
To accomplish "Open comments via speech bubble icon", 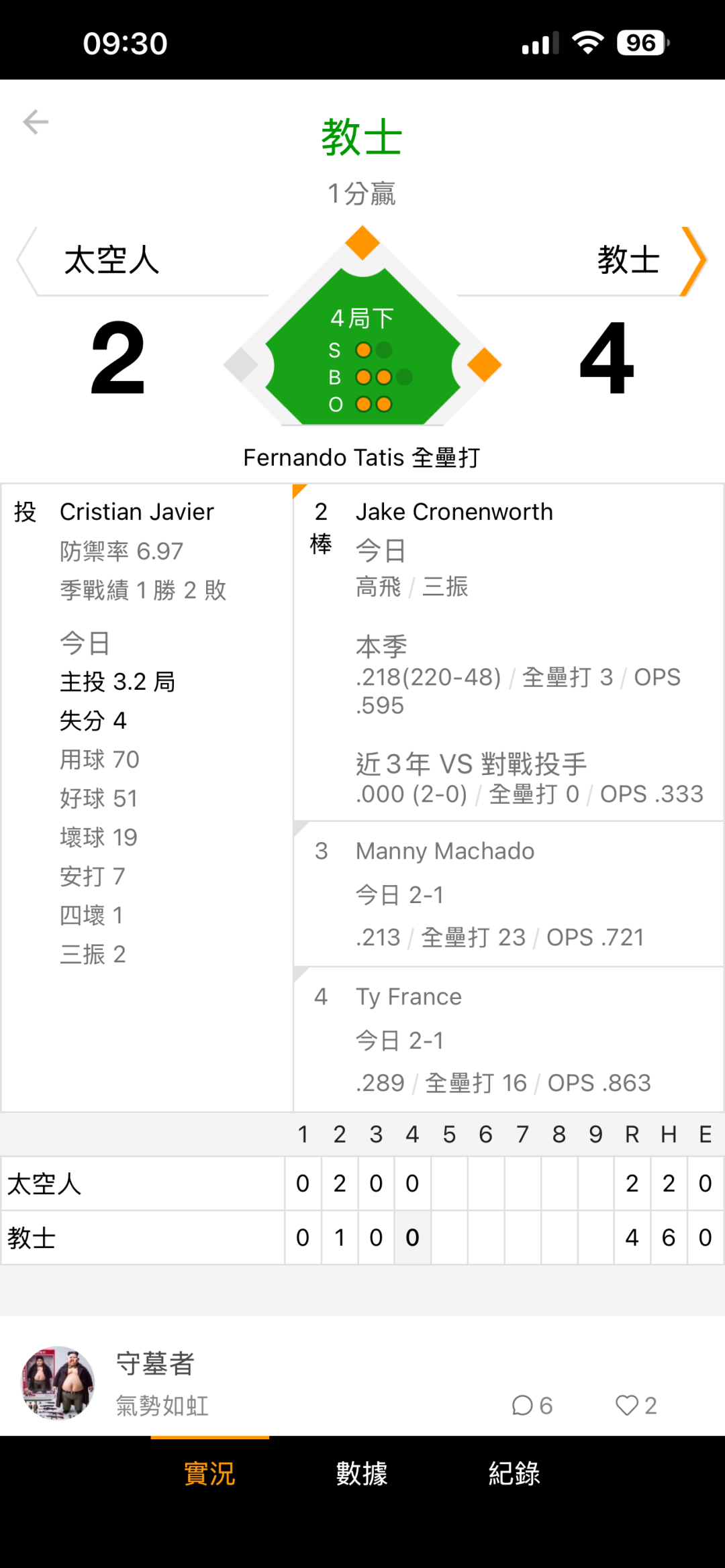I will point(522,1405).
